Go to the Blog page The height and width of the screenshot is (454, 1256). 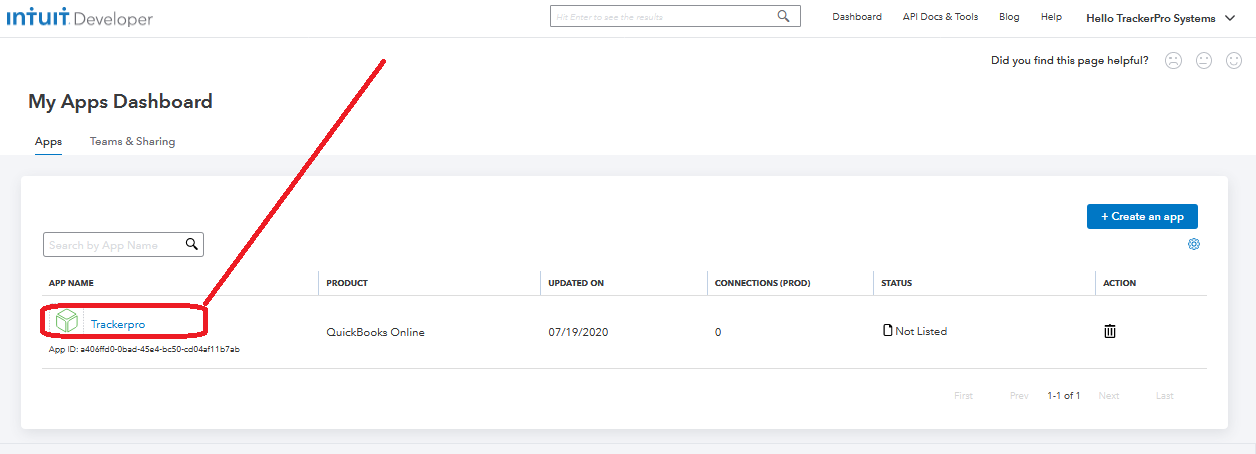(x=1009, y=17)
